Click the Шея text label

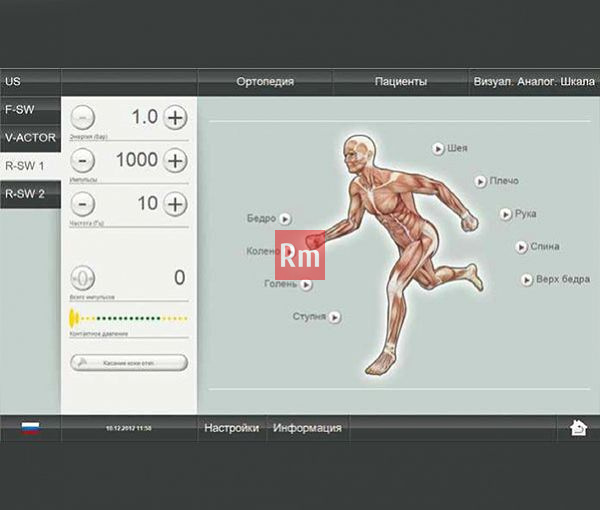457,148
